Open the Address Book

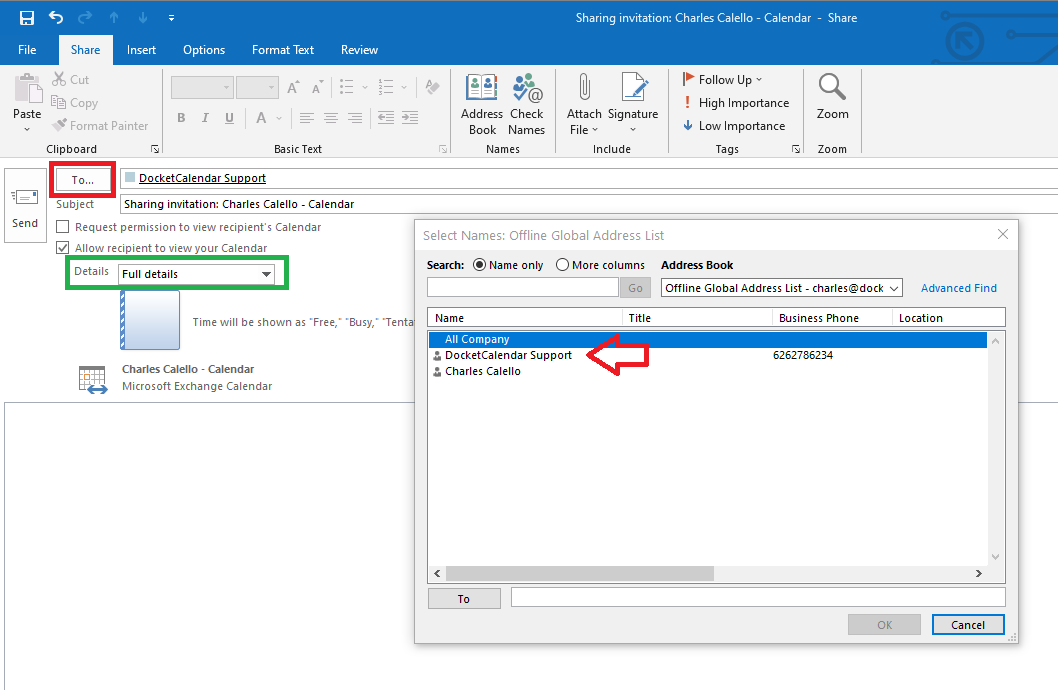pyautogui.click(x=482, y=105)
